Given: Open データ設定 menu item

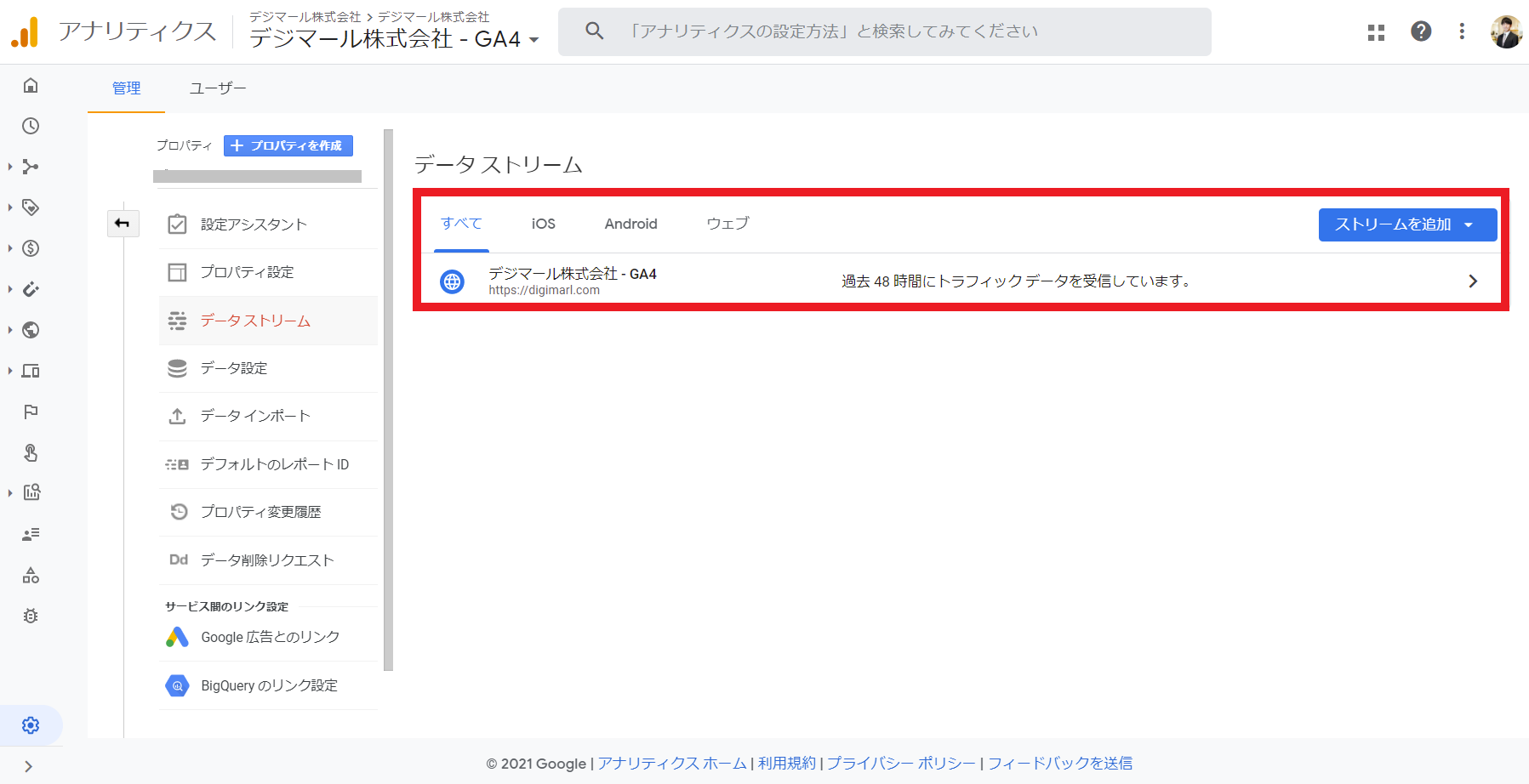Looking at the screenshot, I should [x=268, y=368].
